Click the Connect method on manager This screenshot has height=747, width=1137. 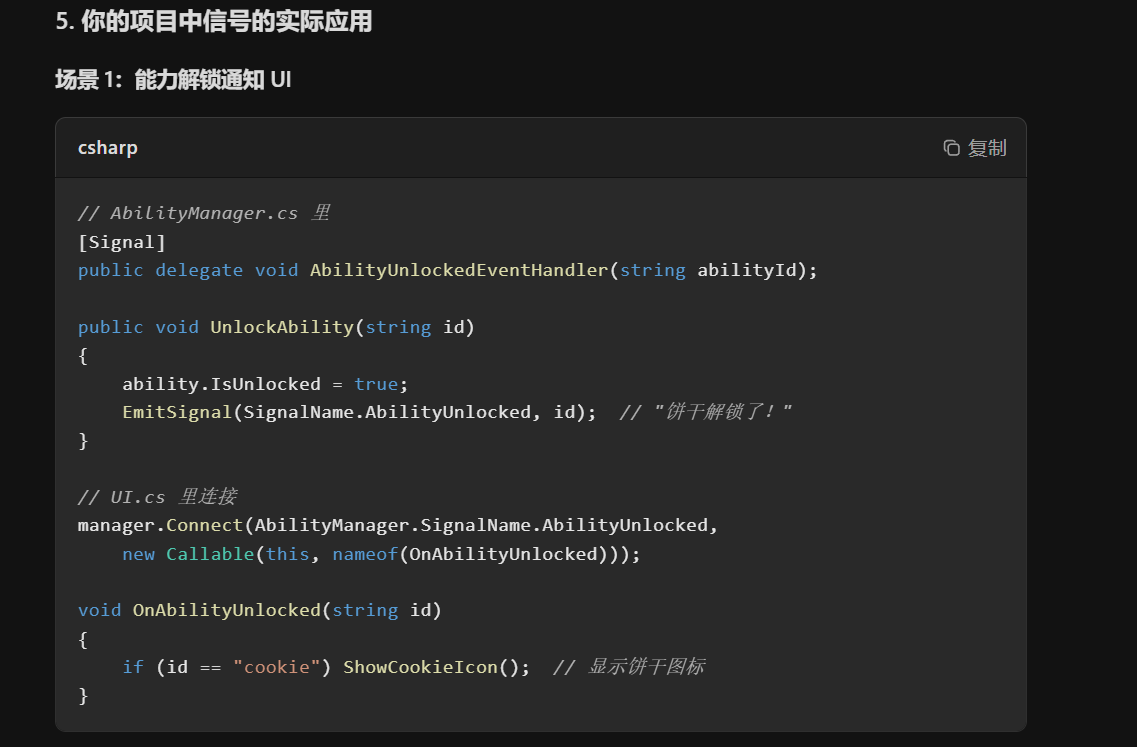(204, 525)
